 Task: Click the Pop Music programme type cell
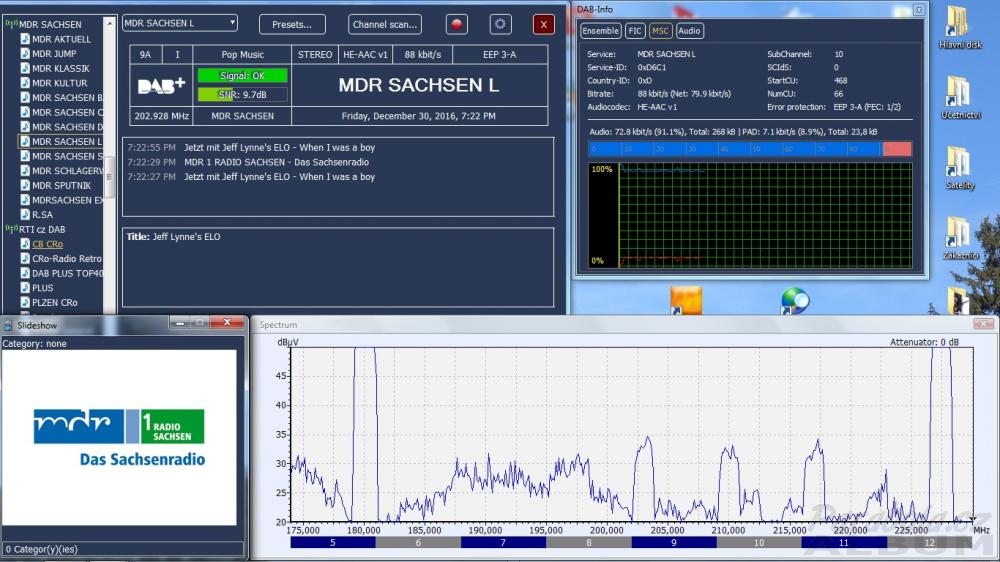(x=242, y=55)
